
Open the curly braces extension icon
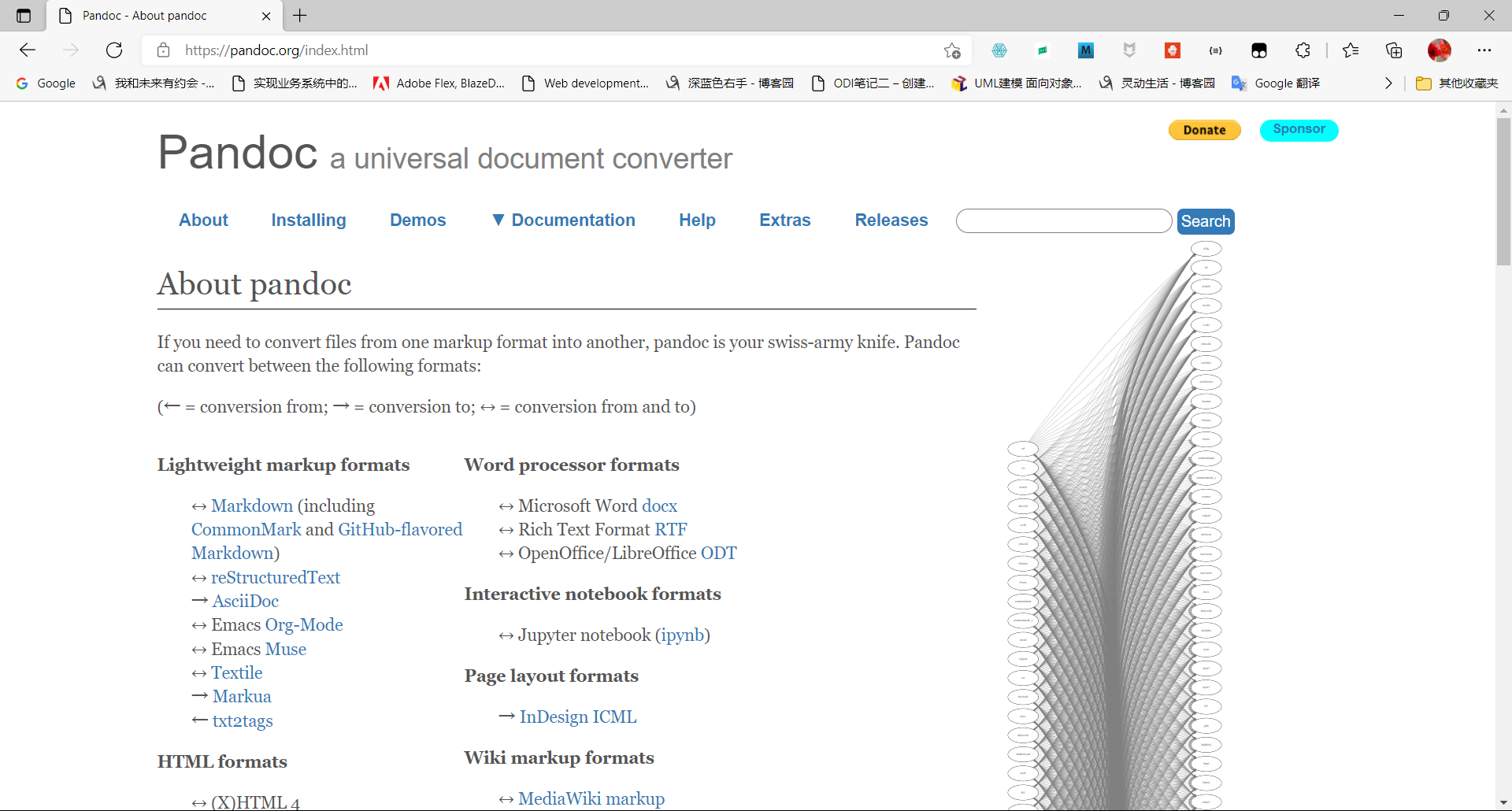pyautogui.click(x=1216, y=50)
